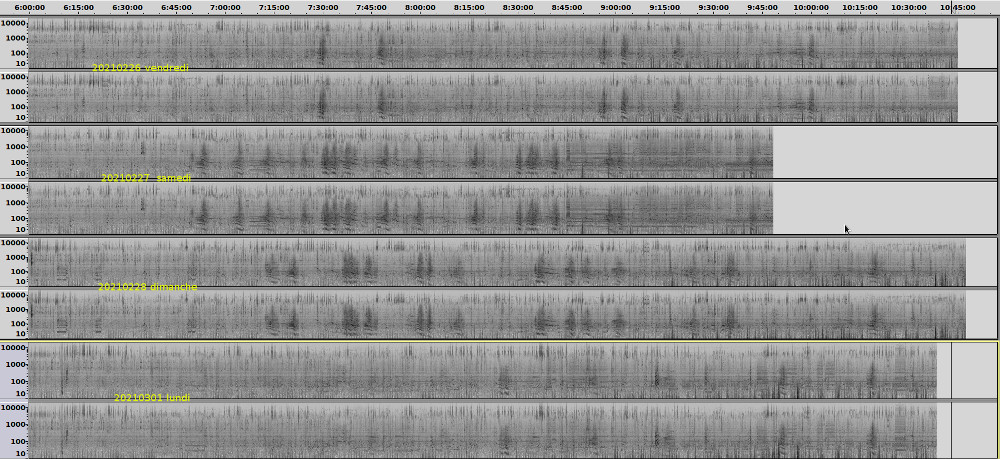Click the '20210227 samedi' track label

(x=146, y=178)
